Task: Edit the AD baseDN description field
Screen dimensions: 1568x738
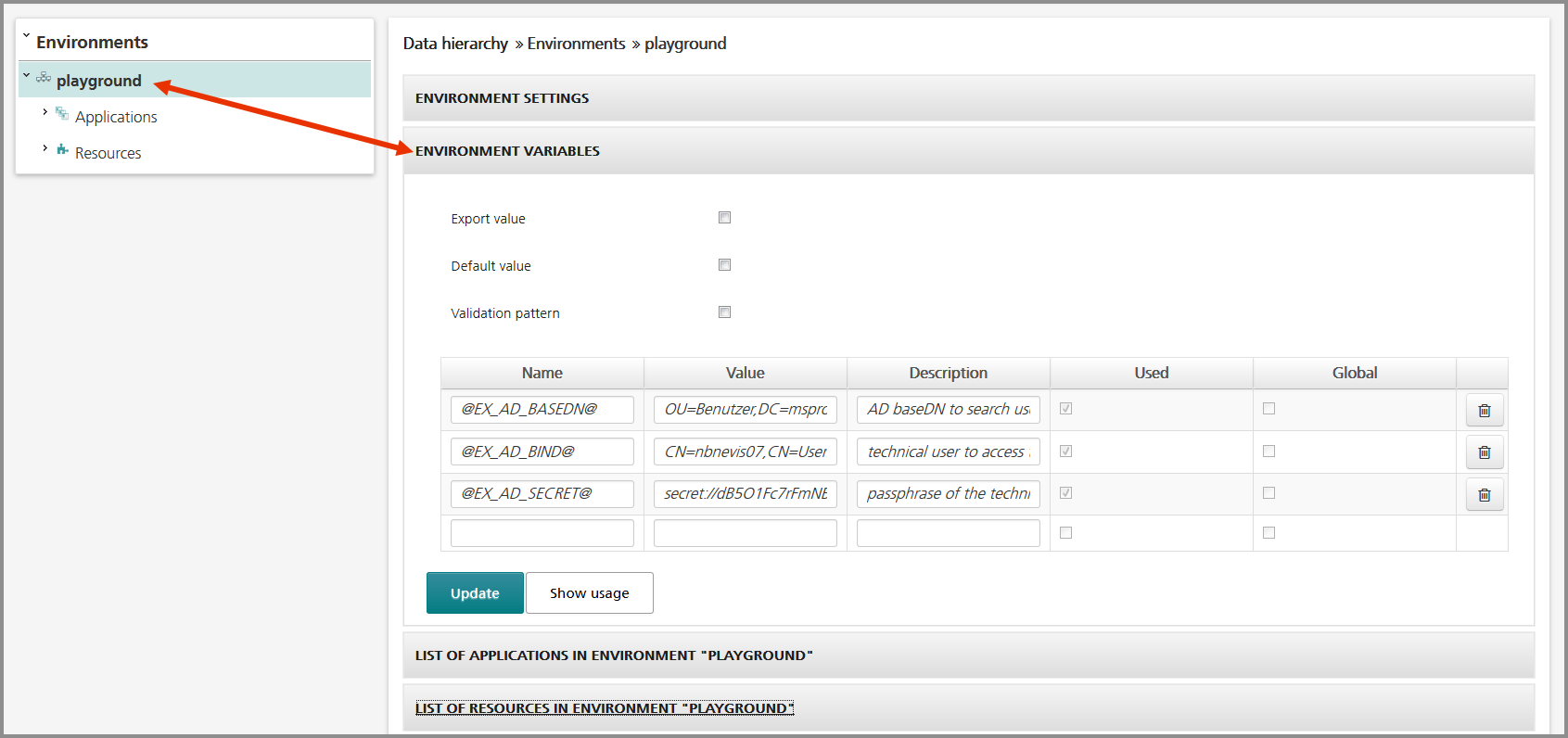Action: (949, 410)
